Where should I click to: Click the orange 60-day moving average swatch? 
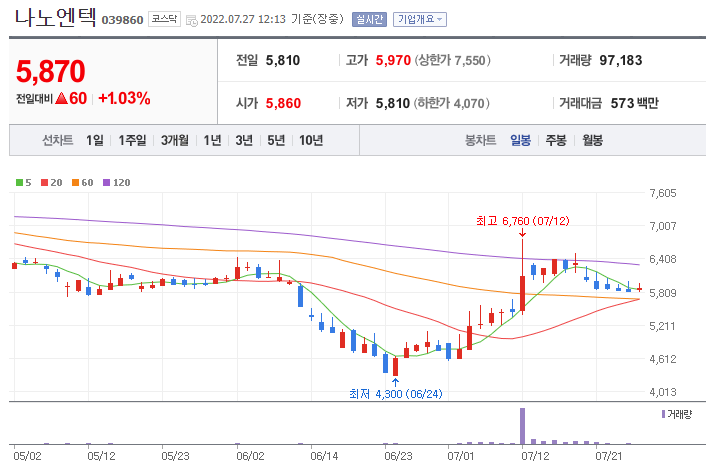point(75,182)
